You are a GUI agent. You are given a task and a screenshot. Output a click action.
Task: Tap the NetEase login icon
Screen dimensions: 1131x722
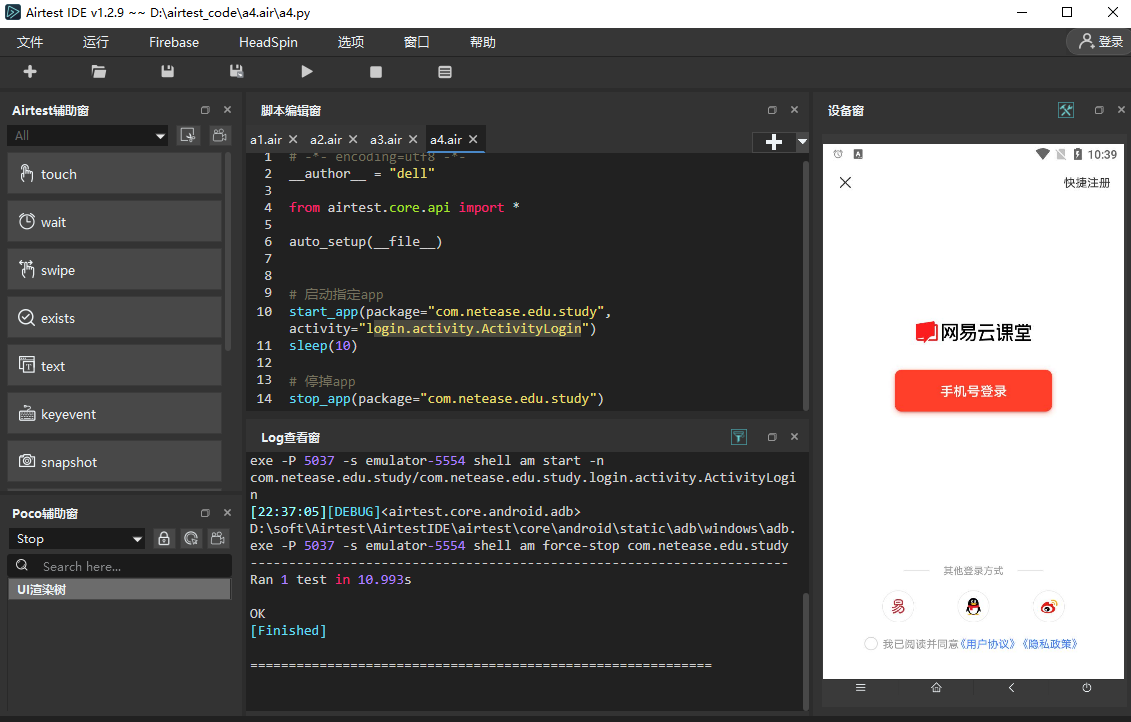pos(898,607)
